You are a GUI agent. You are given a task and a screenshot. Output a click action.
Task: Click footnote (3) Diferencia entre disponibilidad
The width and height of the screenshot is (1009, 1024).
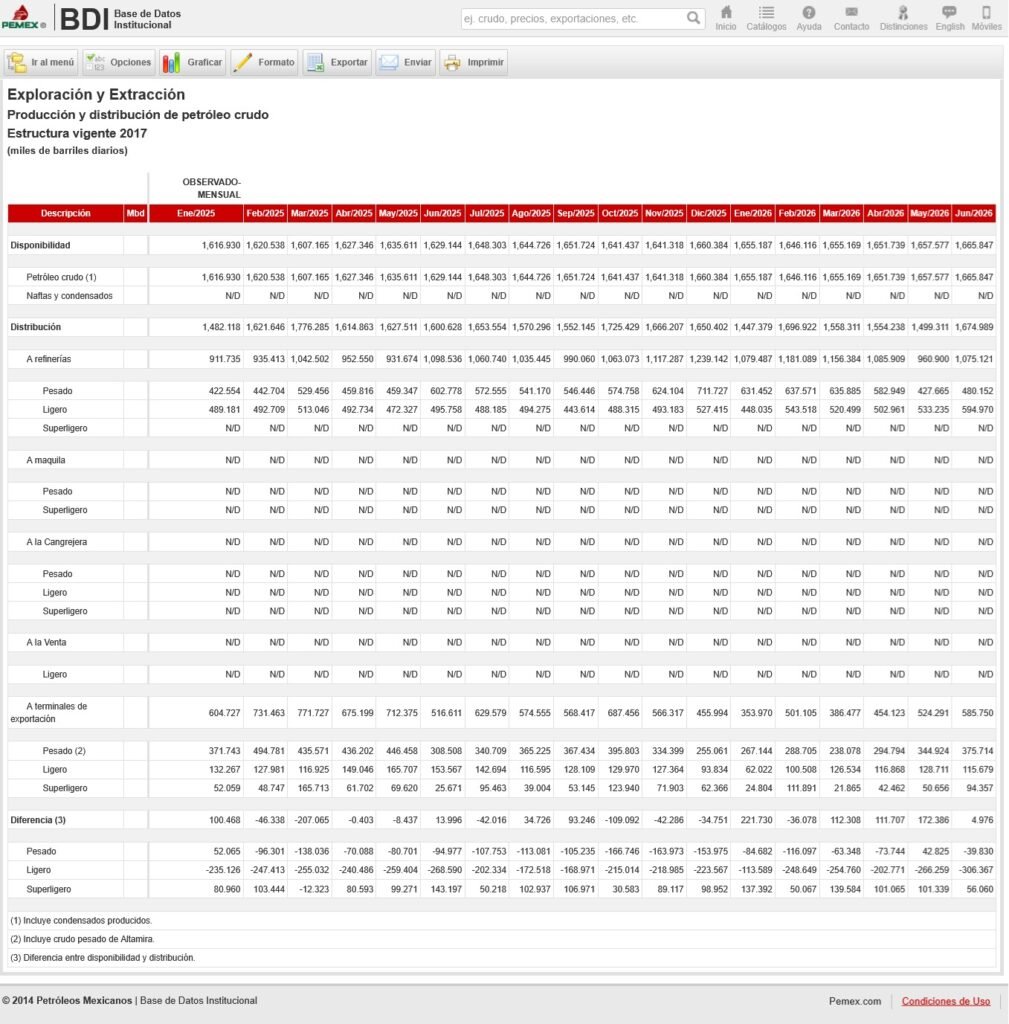pos(103,957)
